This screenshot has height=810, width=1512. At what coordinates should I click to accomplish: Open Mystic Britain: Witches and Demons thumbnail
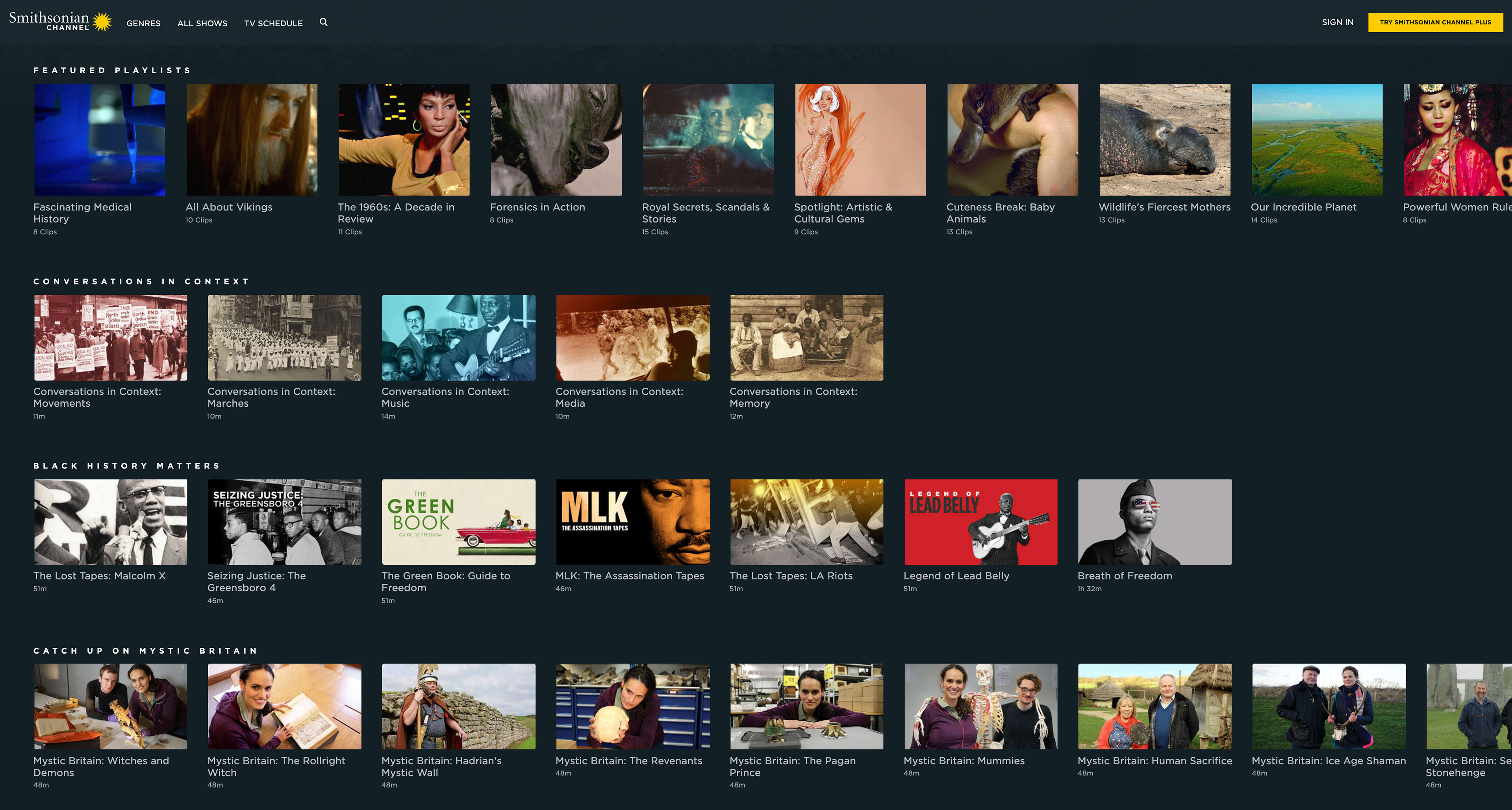coord(111,707)
